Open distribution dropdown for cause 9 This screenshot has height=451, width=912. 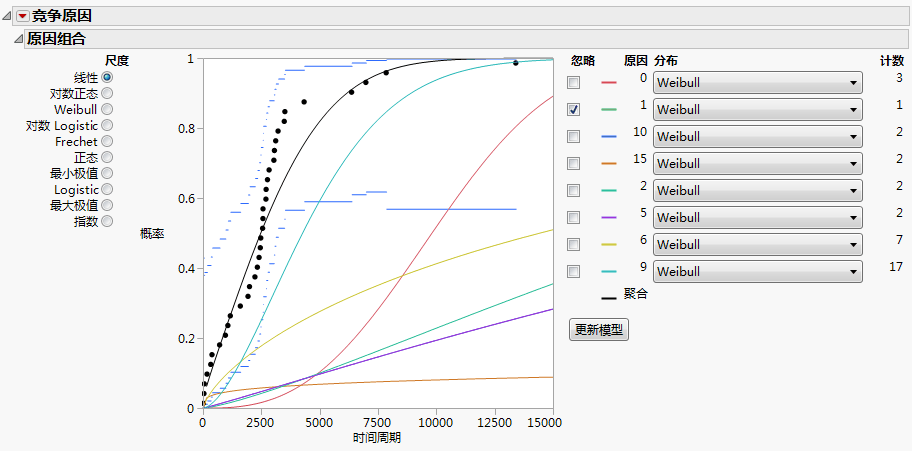click(x=758, y=271)
